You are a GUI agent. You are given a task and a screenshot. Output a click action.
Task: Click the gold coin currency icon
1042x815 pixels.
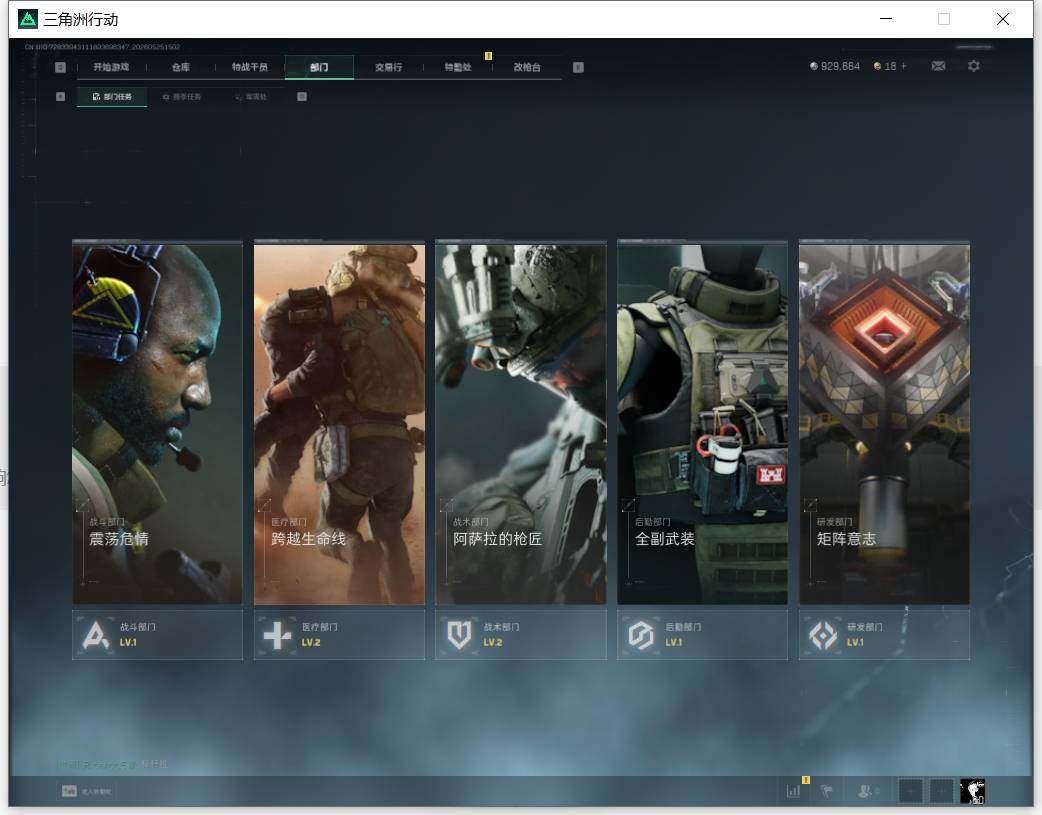pos(878,66)
